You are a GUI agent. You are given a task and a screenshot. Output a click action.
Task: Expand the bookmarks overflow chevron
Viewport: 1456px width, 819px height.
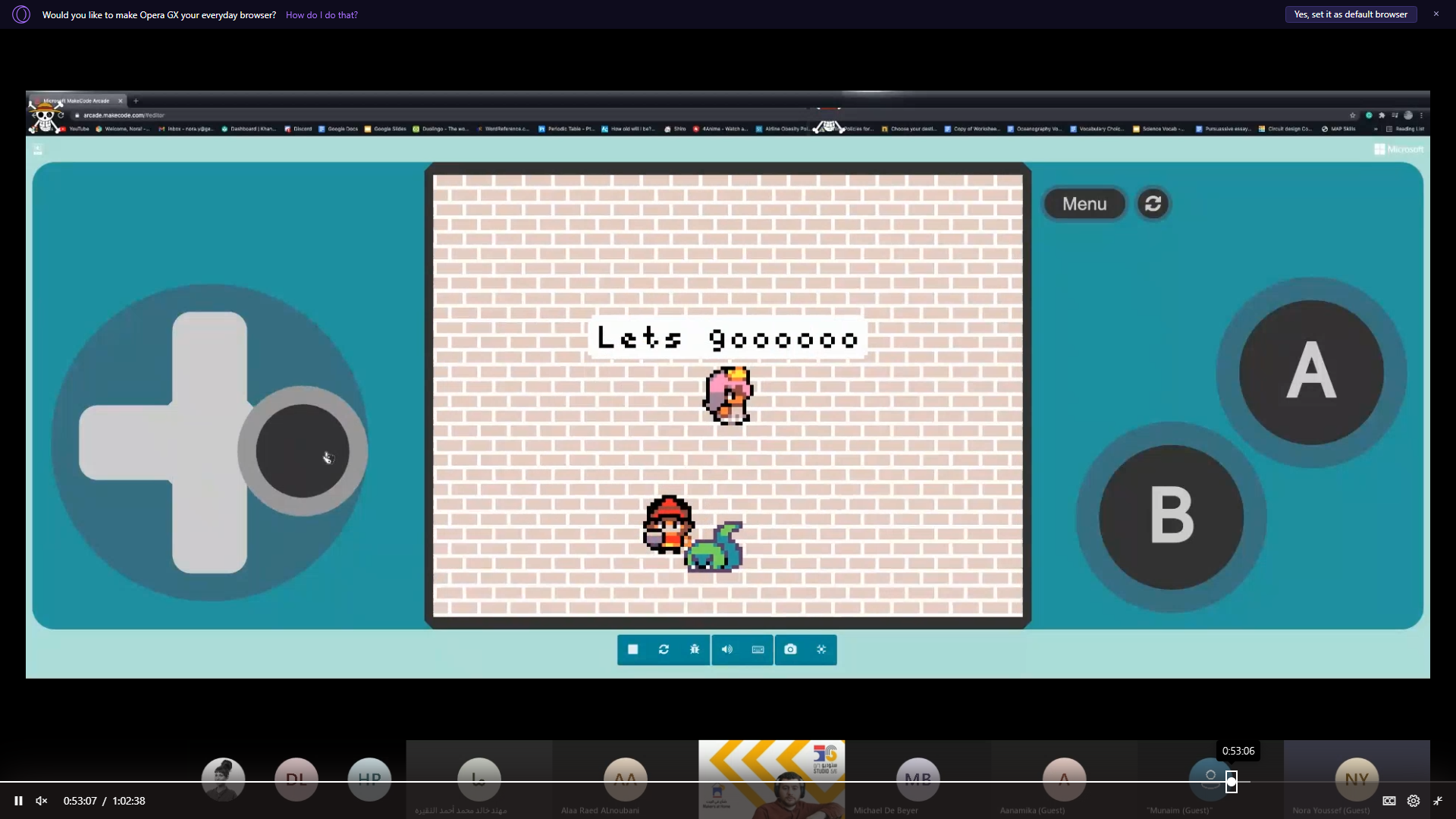pyautogui.click(x=1376, y=129)
